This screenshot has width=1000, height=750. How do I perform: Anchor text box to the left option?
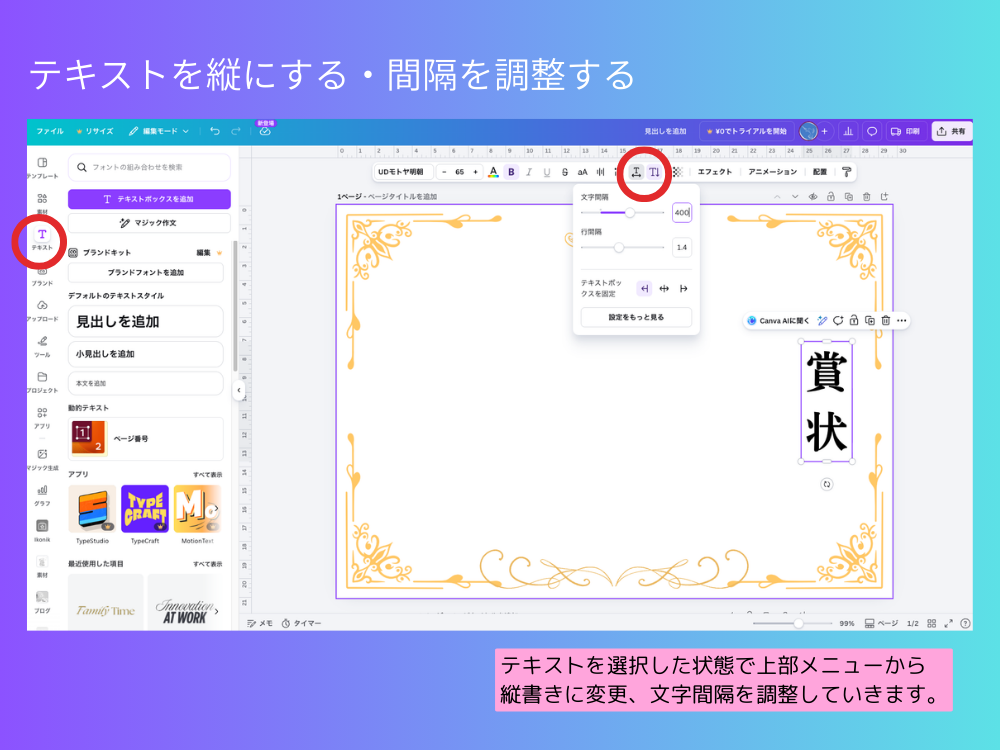[644, 288]
